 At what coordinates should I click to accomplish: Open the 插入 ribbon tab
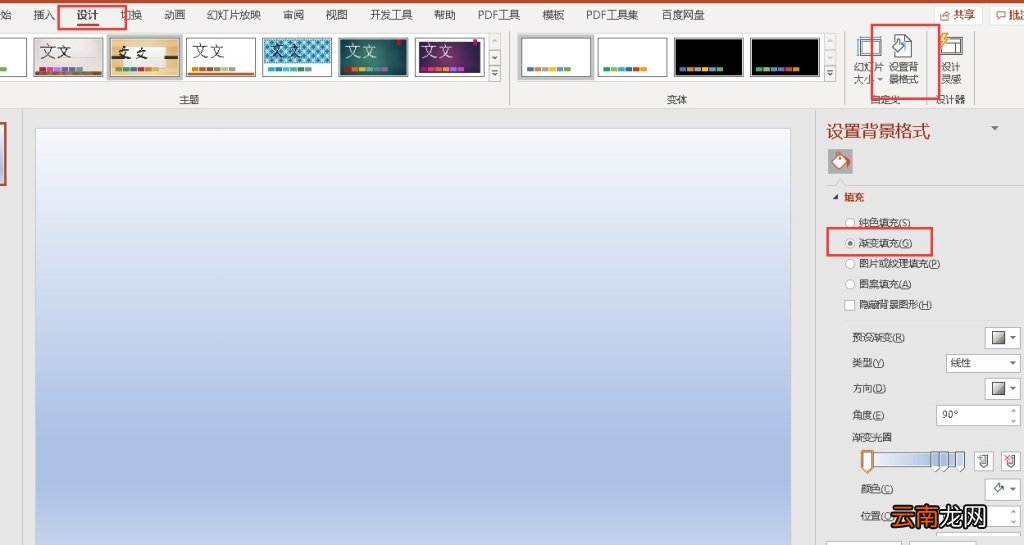(x=44, y=15)
